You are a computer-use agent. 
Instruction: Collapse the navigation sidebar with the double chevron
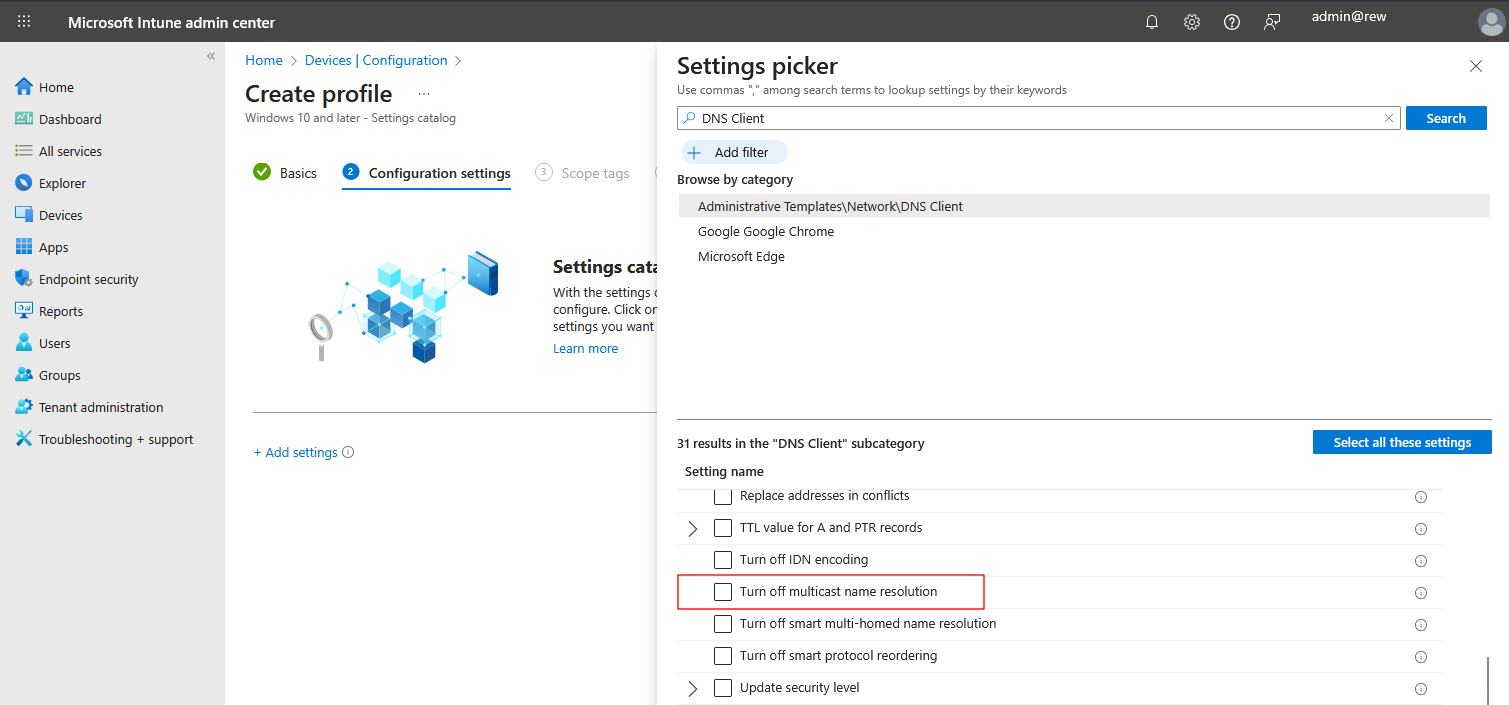pyautogui.click(x=211, y=57)
